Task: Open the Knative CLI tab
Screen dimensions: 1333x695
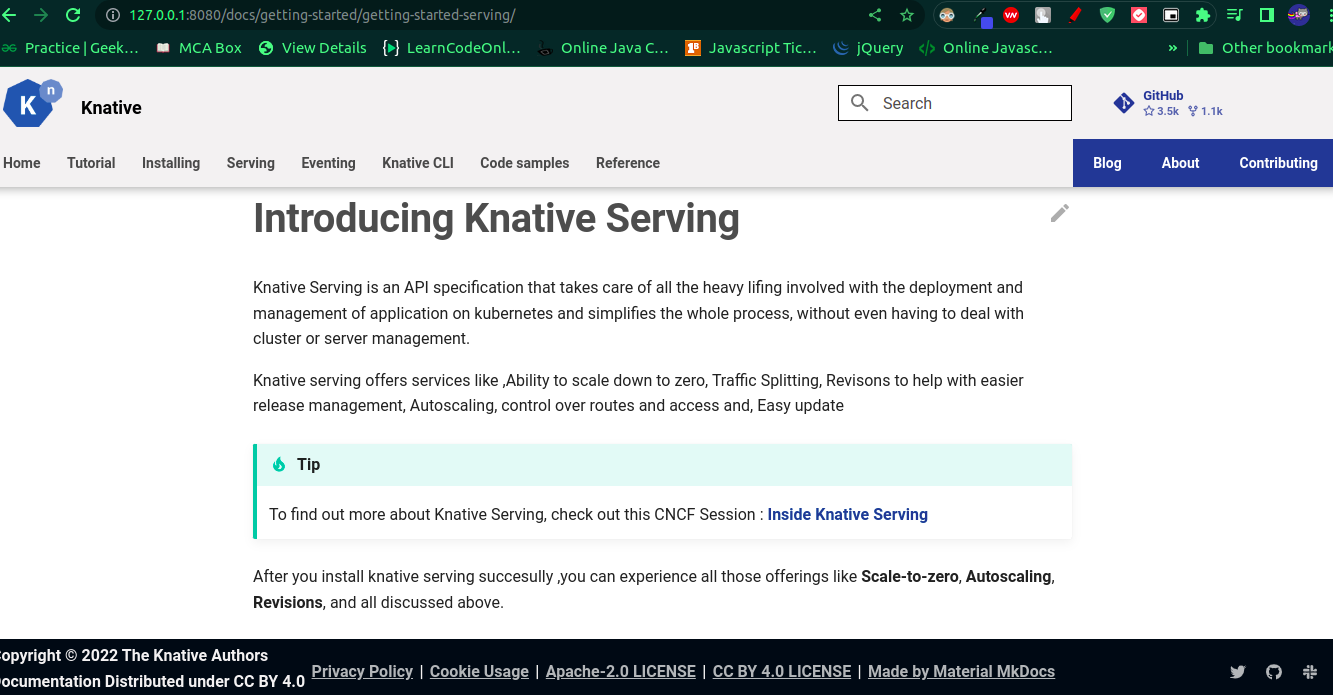Action: pyautogui.click(x=418, y=163)
